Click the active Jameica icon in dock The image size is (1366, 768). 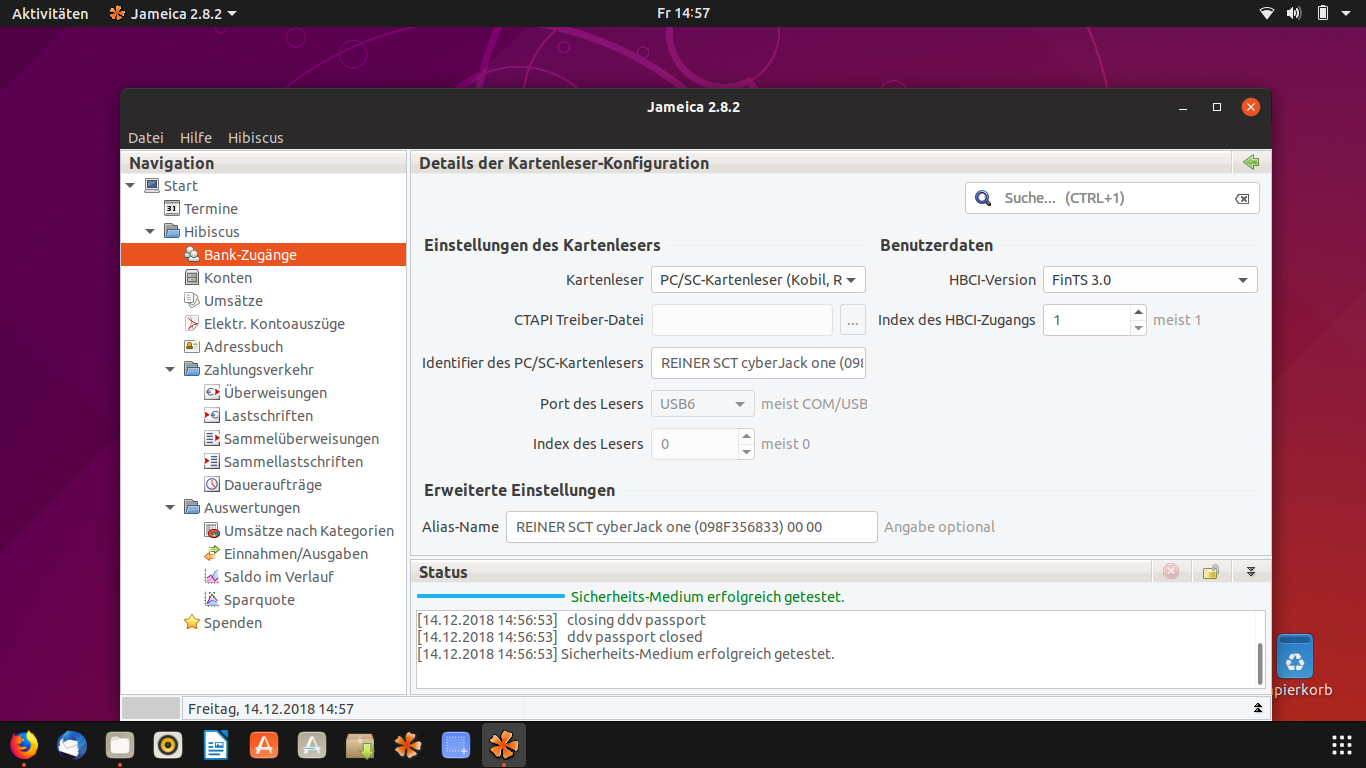pyautogui.click(x=504, y=745)
